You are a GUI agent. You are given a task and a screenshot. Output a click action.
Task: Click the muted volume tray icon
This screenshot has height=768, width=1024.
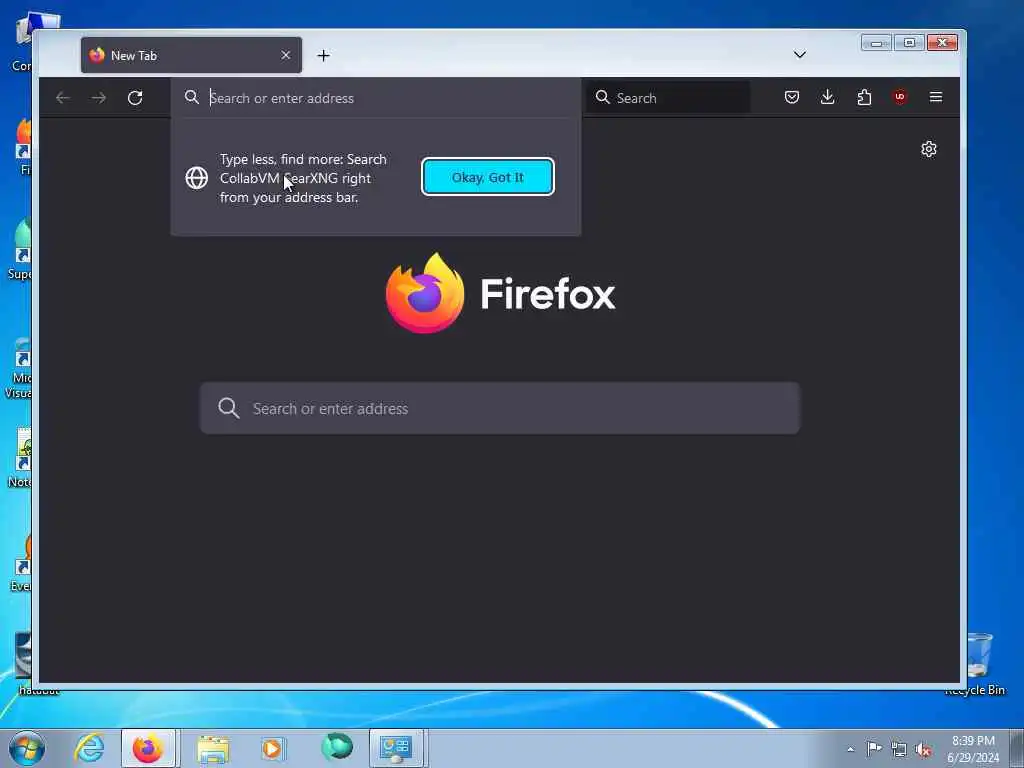tap(923, 750)
